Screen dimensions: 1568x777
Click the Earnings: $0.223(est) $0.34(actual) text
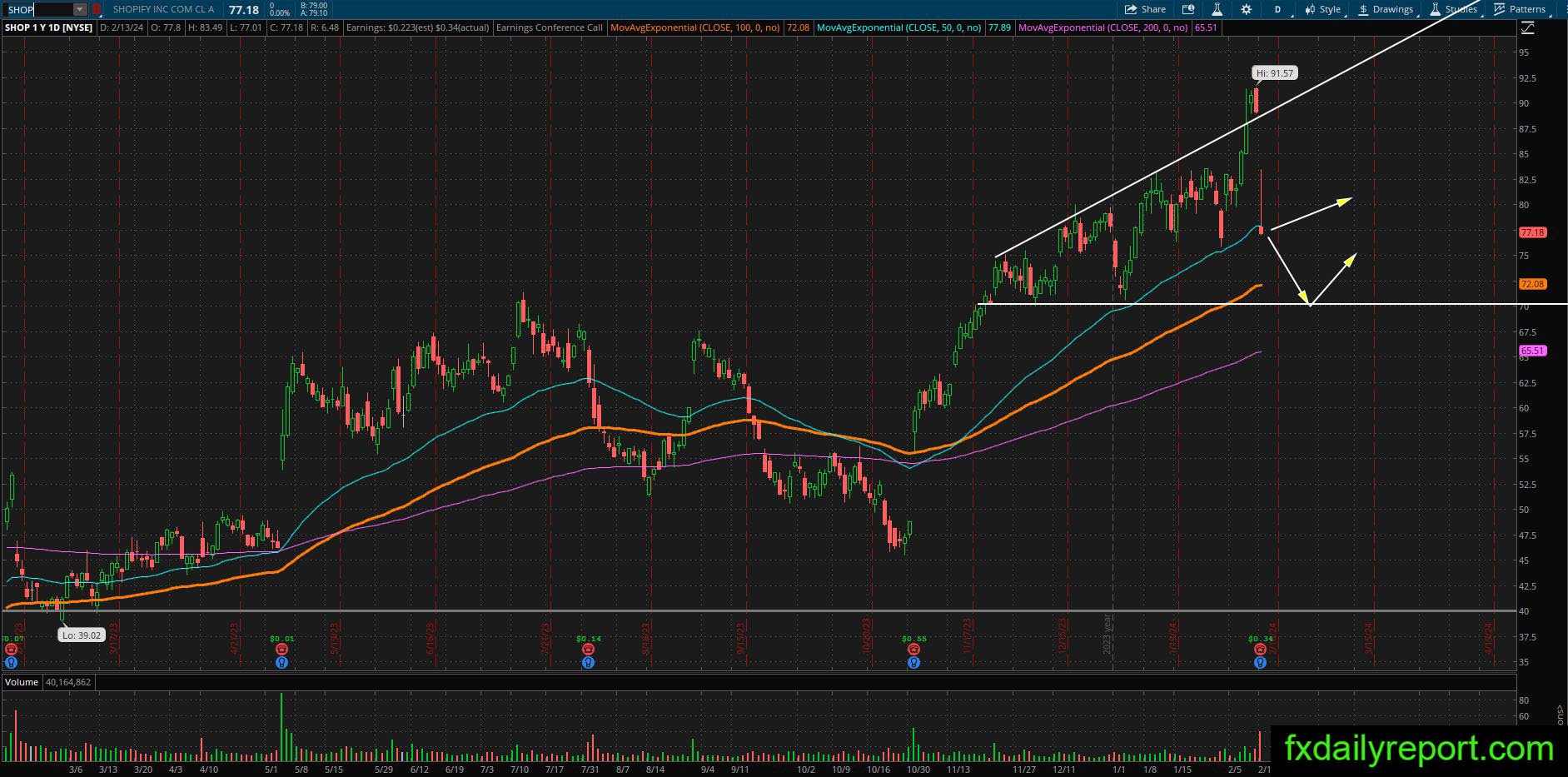(417, 27)
